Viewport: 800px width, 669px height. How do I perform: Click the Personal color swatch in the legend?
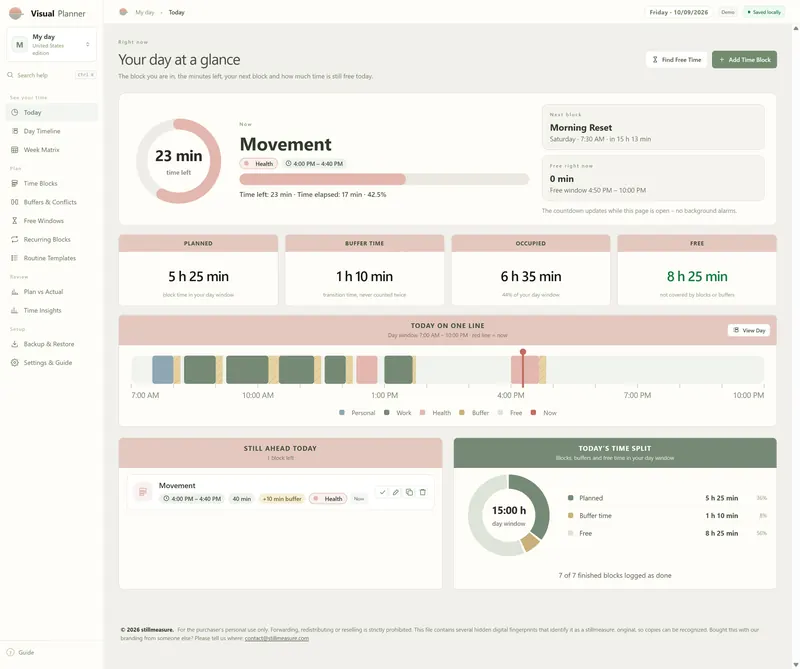point(342,412)
